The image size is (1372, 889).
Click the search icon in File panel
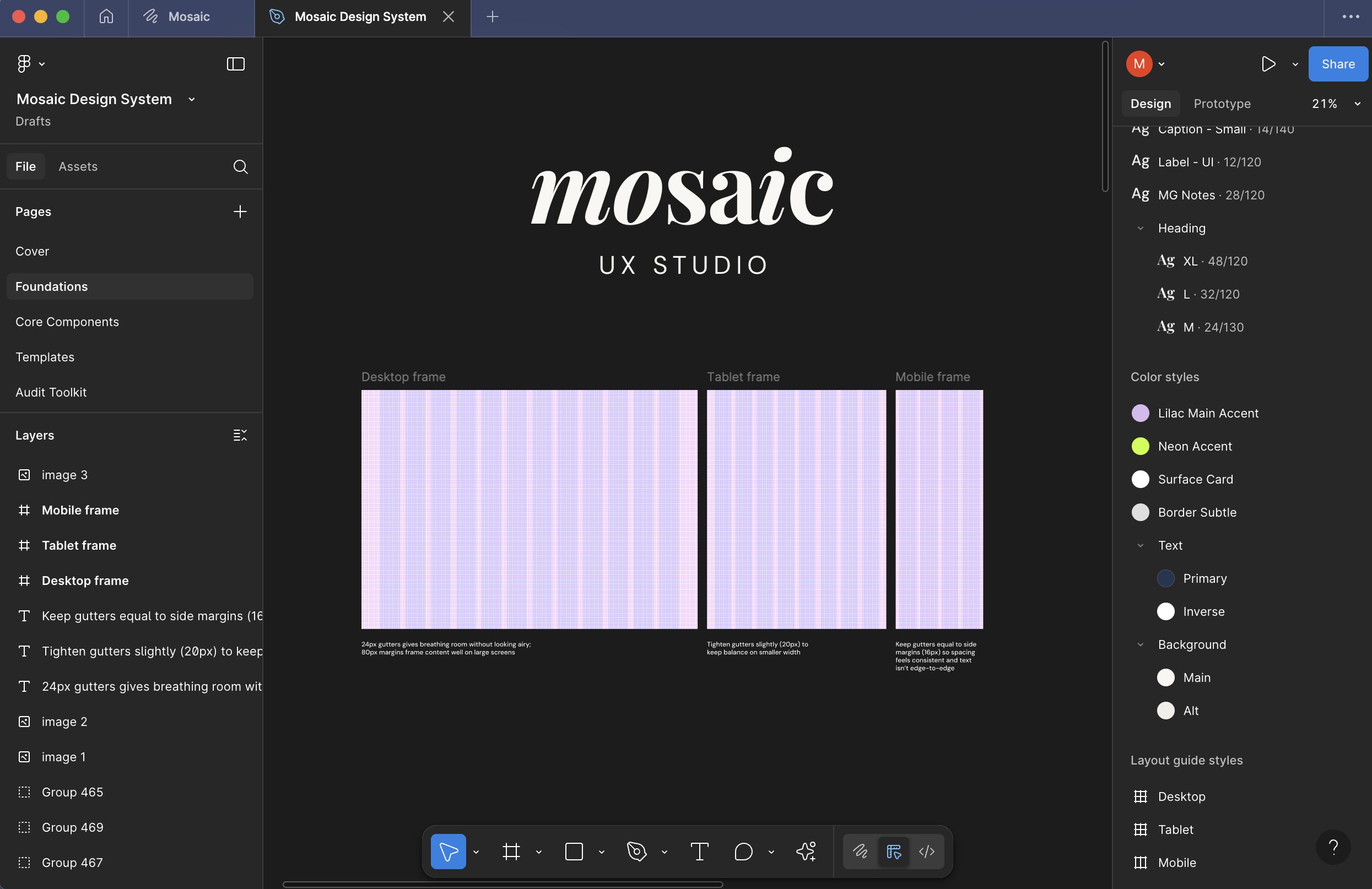[240, 166]
